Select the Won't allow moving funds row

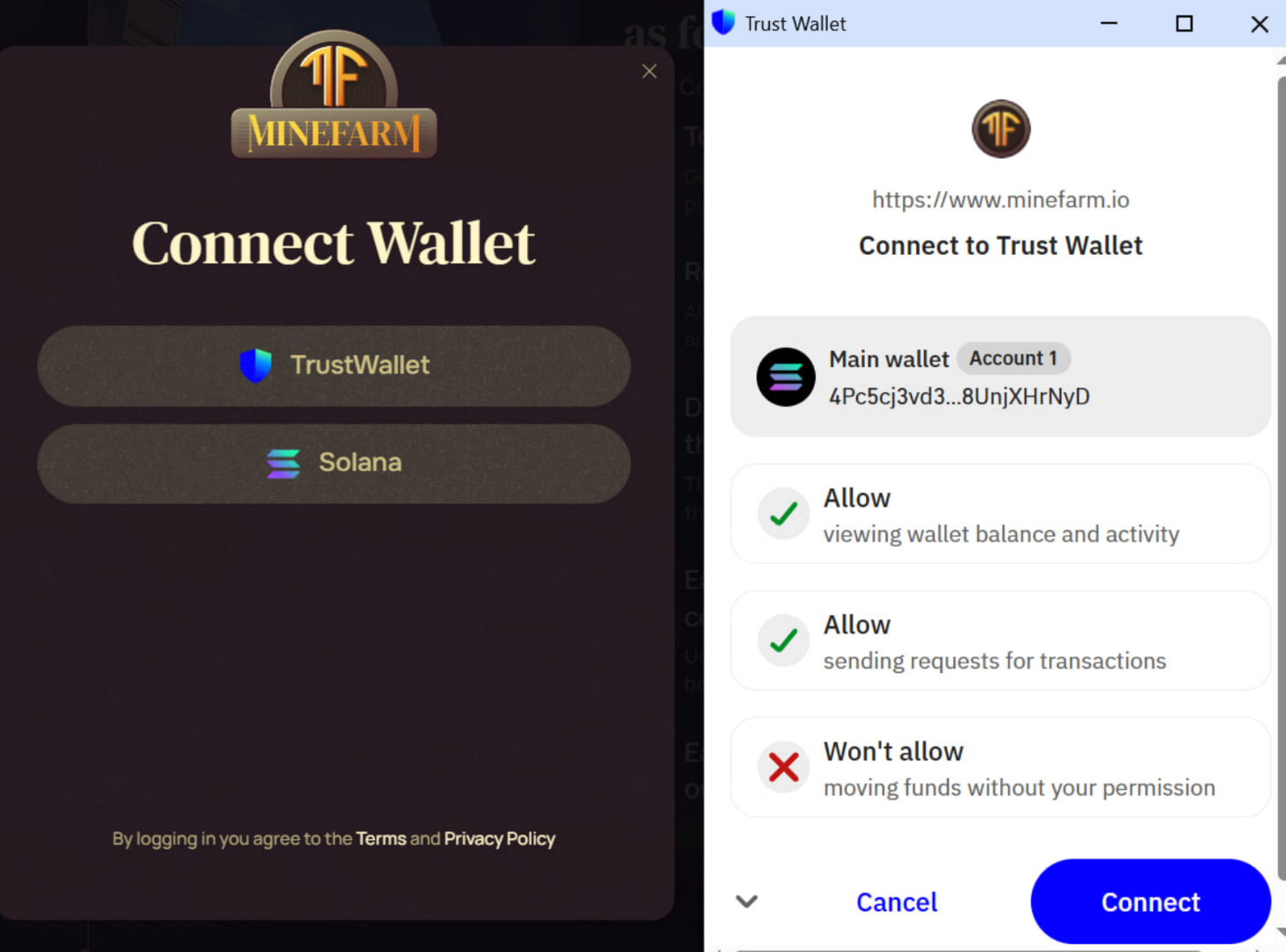[x=1001, y=768]
